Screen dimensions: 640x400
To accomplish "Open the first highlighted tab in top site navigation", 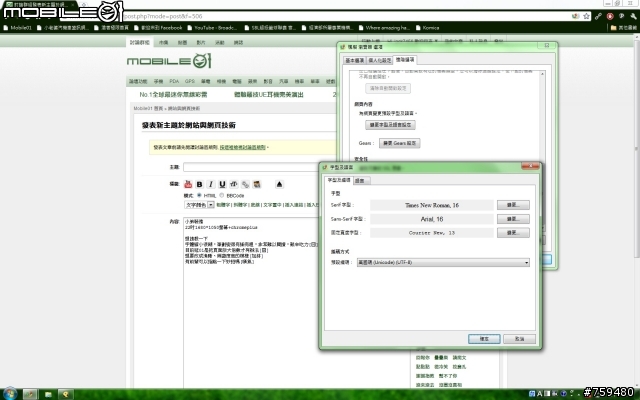I will (140, 42).
